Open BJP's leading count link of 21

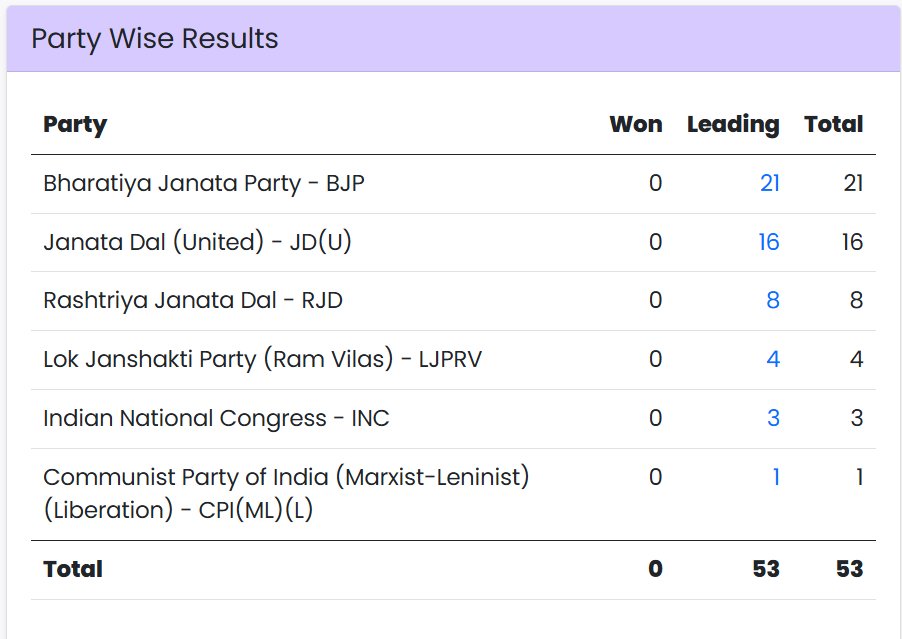pos(769,184)
